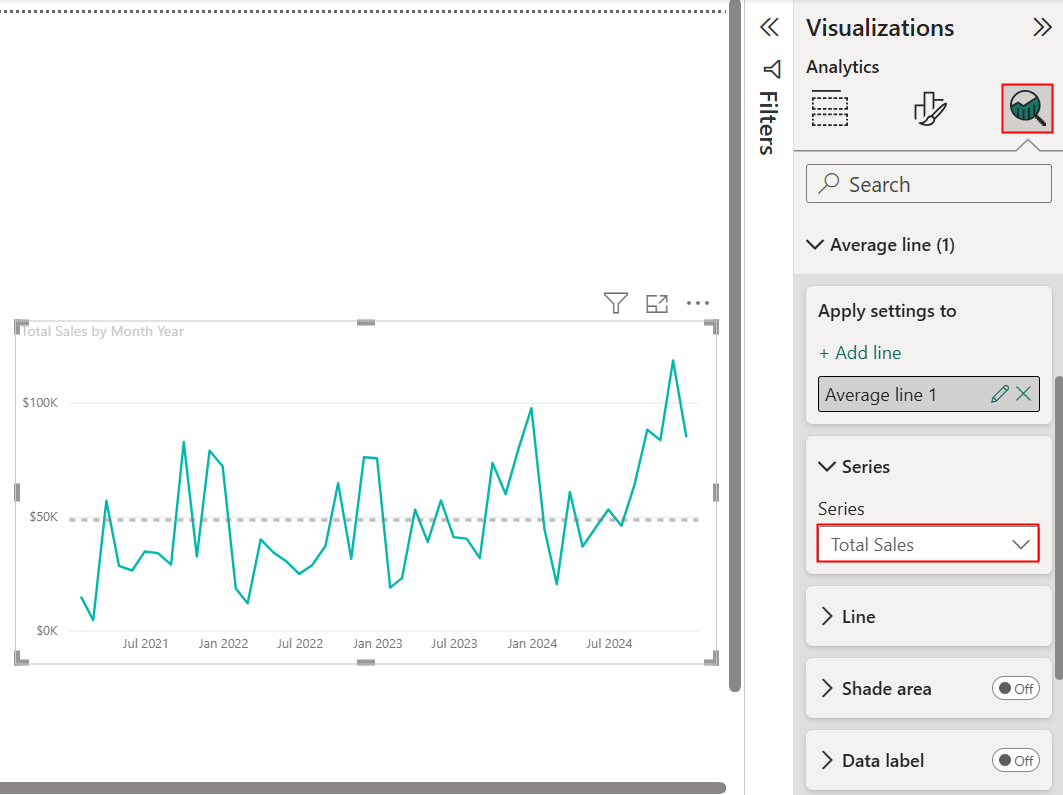Viewport: 1063px width, 795px height.
Task: Click the + Add line link
Action: (860, 353)
